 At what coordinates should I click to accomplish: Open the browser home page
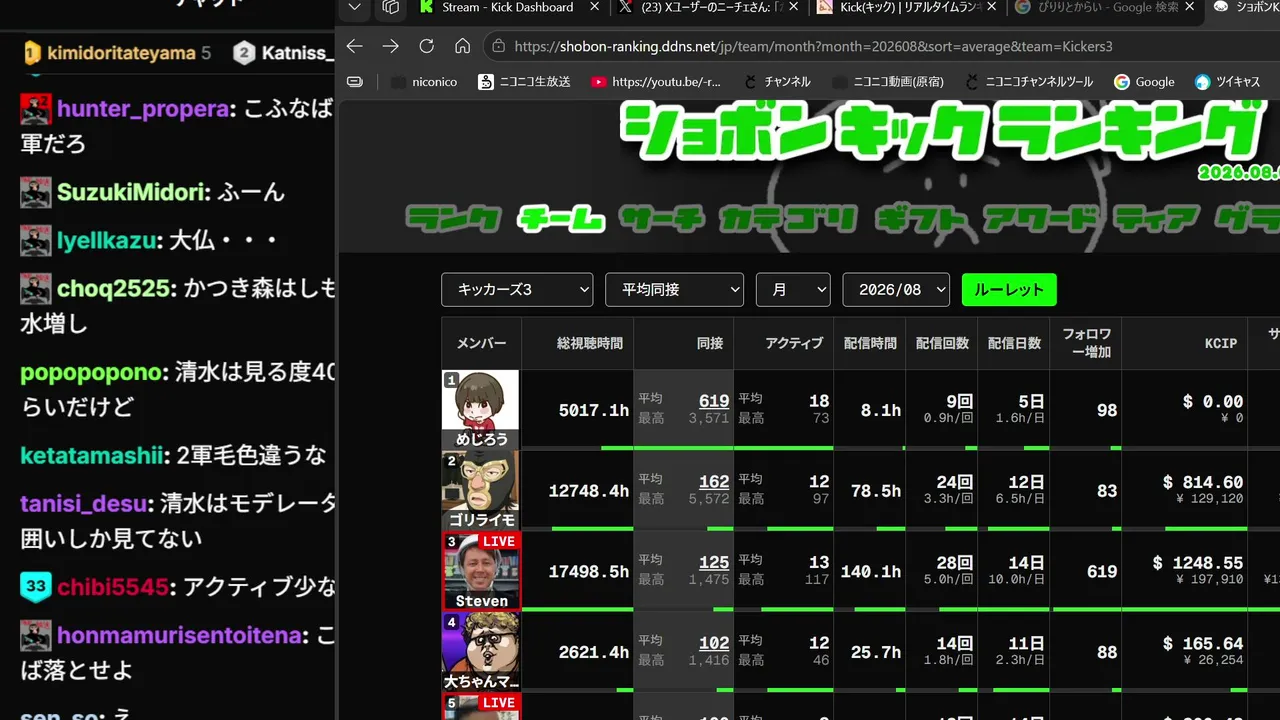(462, 46)
